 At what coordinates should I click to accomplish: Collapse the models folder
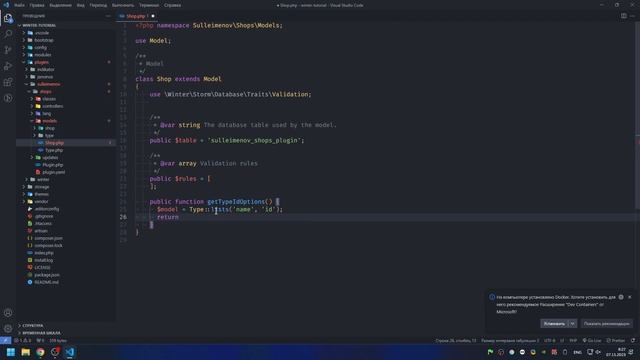(x=49, y=121)
